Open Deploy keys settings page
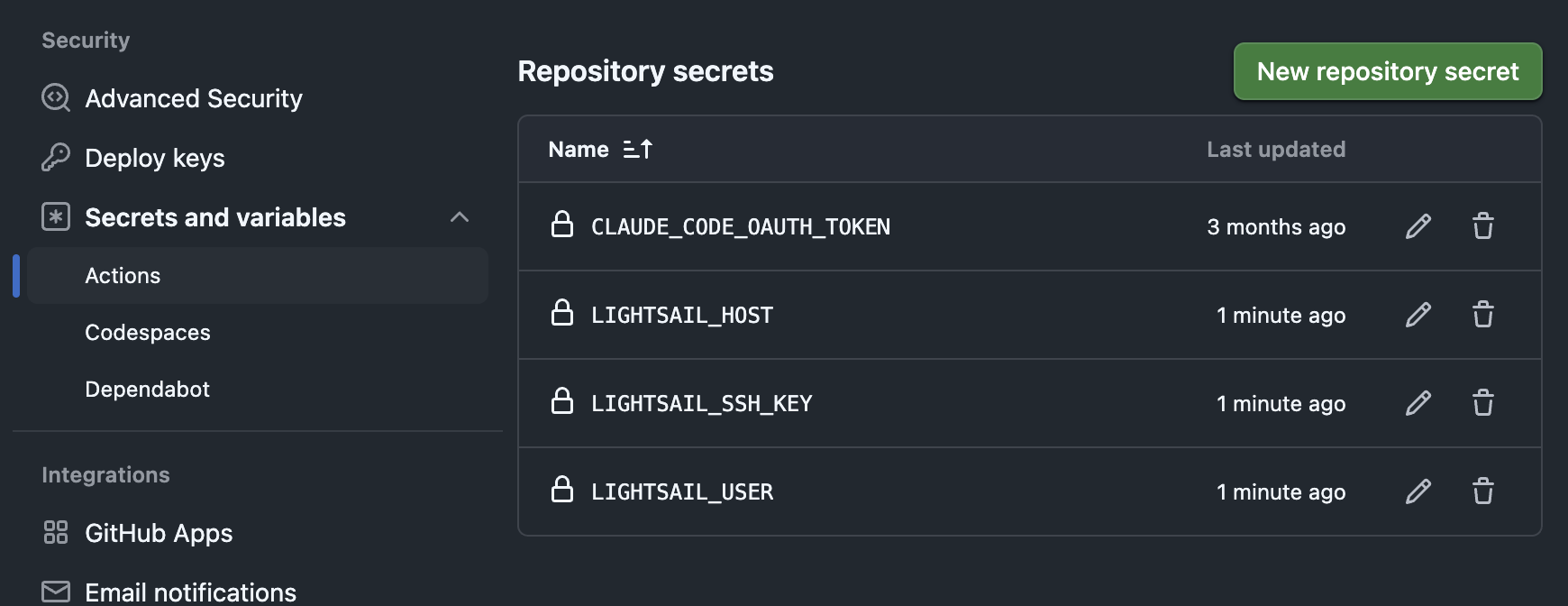The image size is (1568, 606). pos(154,158)
